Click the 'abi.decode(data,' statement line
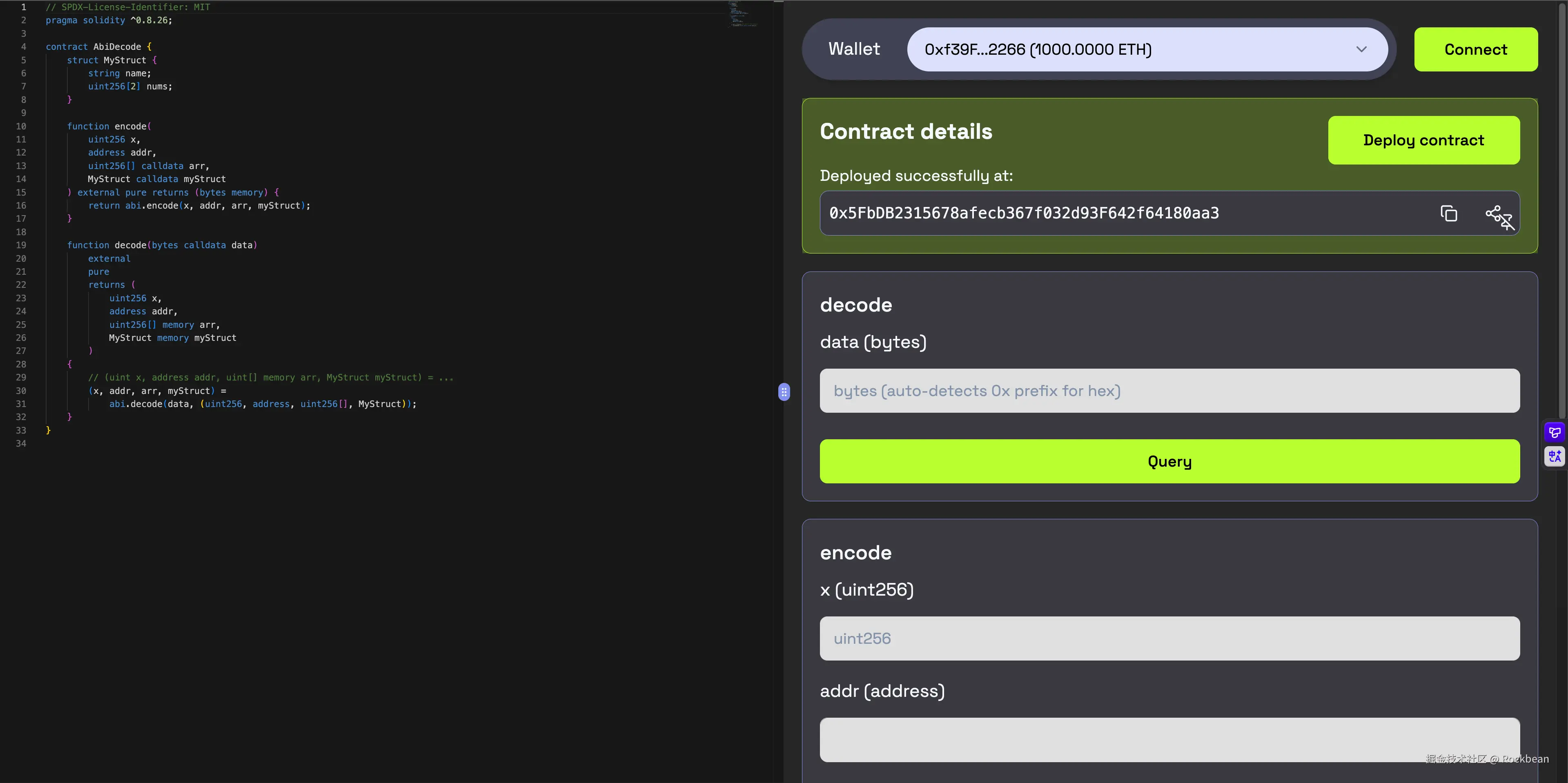 tap(263, 404)
